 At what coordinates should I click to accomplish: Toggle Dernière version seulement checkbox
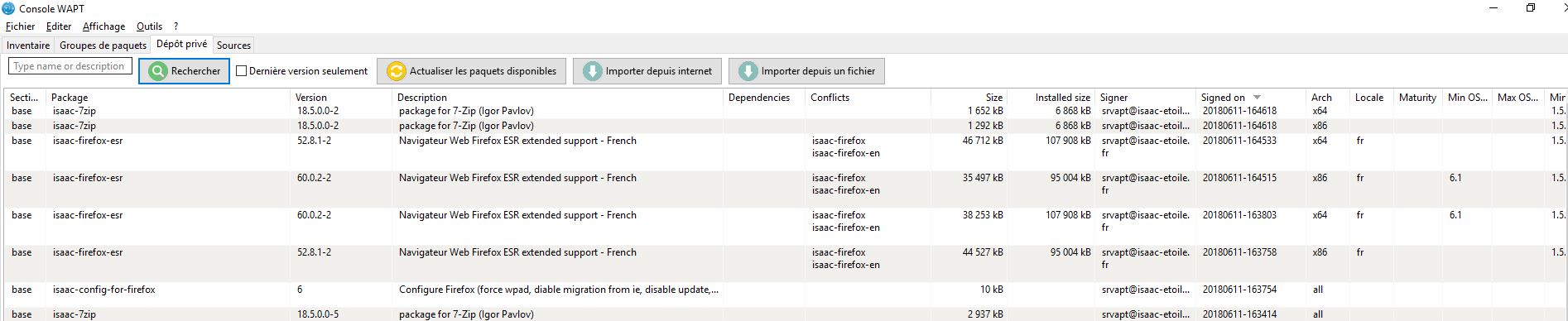tap(242, 71)
